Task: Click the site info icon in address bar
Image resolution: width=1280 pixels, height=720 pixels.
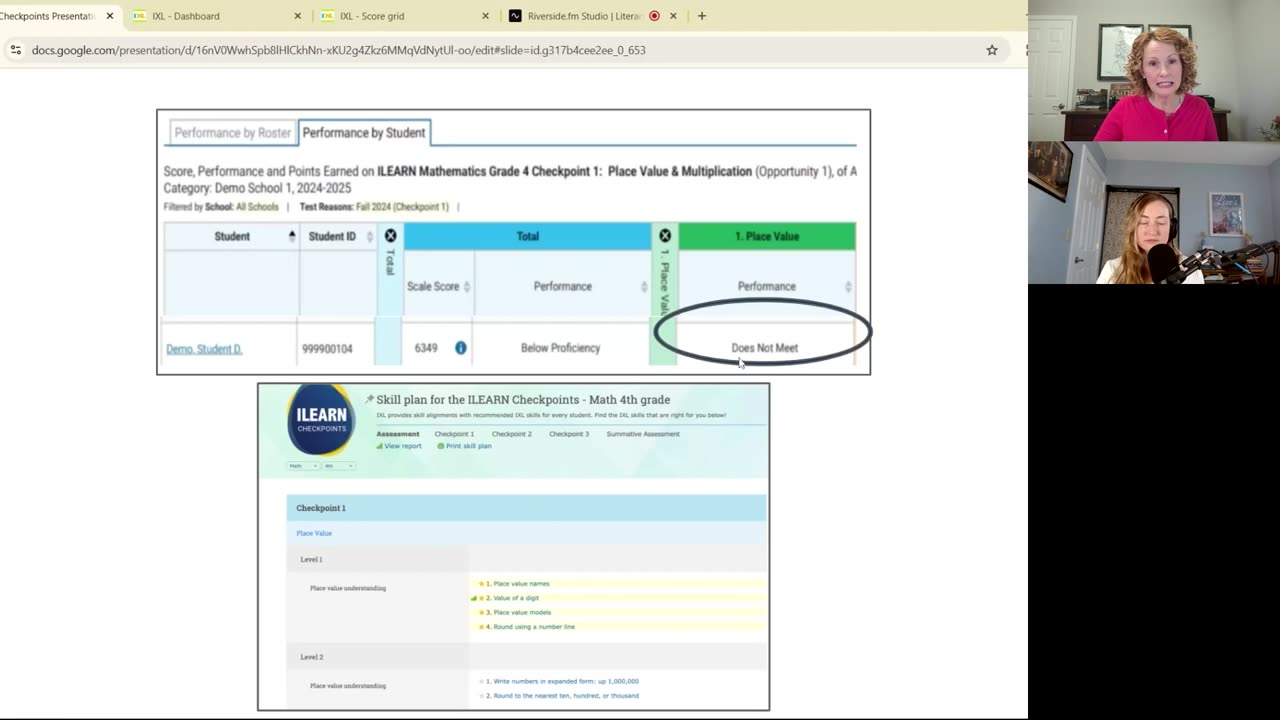Action: (x=15, y=50)
